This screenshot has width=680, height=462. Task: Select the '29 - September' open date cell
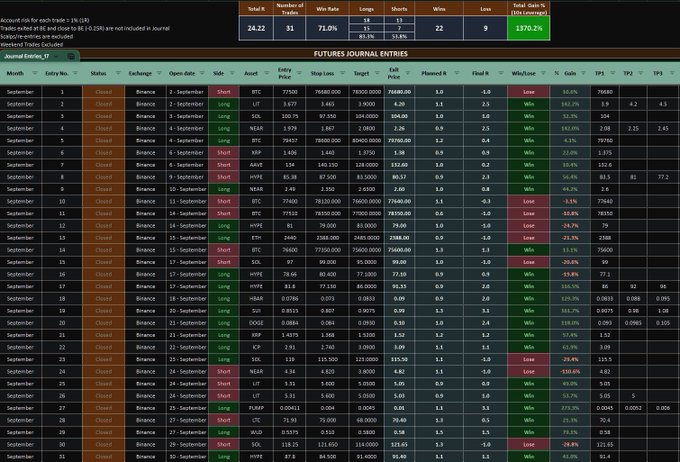[187, 444]
